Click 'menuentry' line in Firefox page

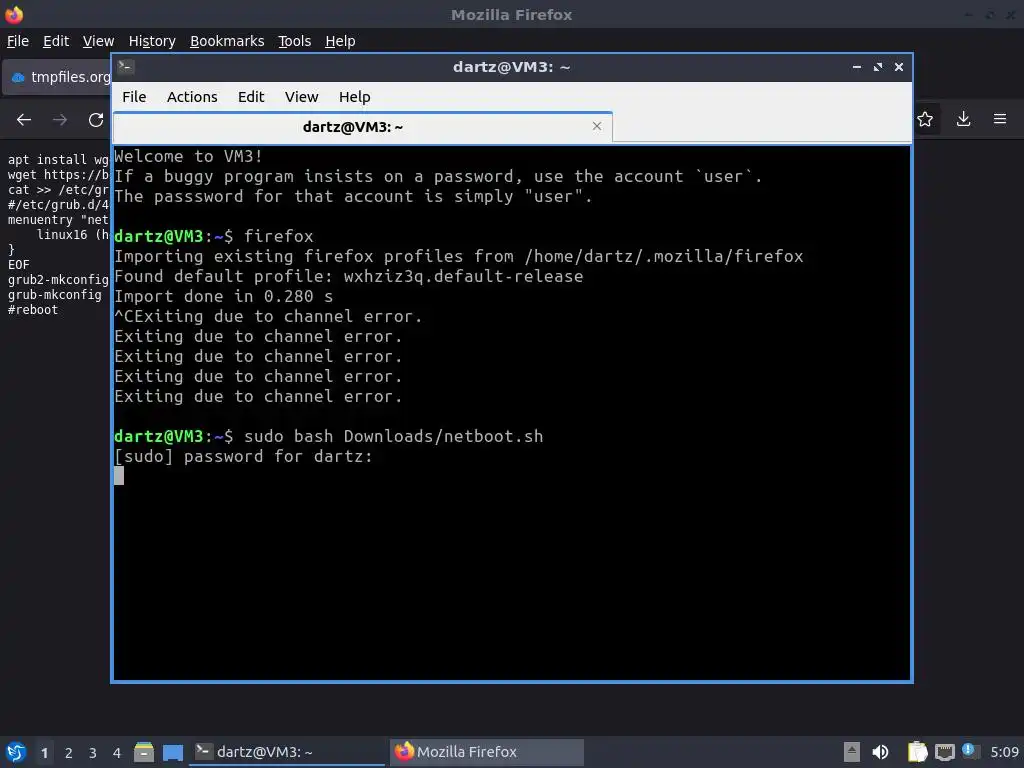click(58, 220)
